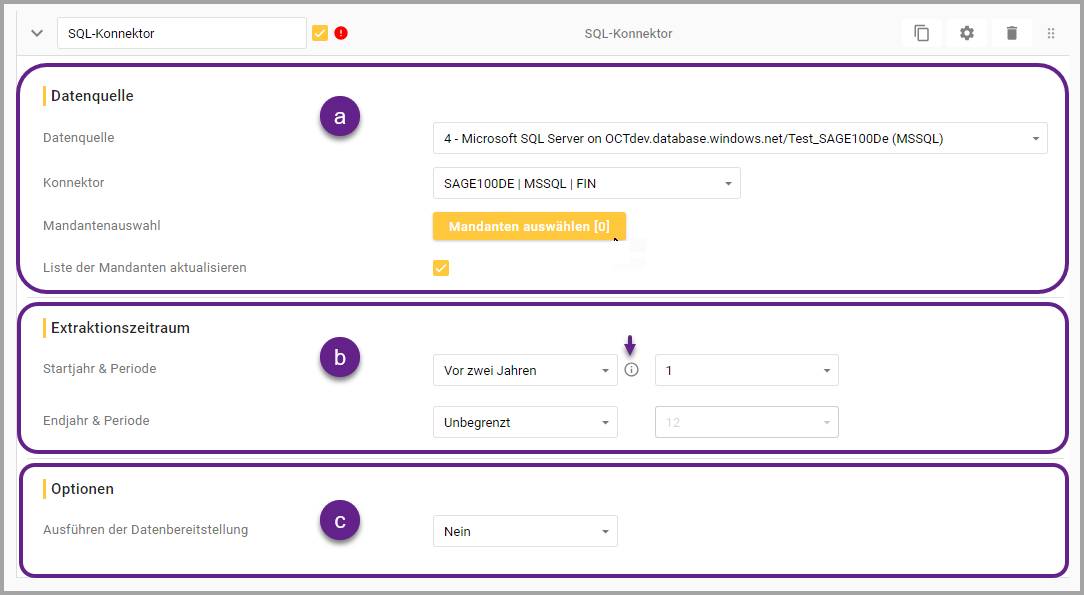Open end year dropdown Unbegrenzt
Image resolution: width=1084 pixels, height=595 pixels.
[x=525, y=422]
